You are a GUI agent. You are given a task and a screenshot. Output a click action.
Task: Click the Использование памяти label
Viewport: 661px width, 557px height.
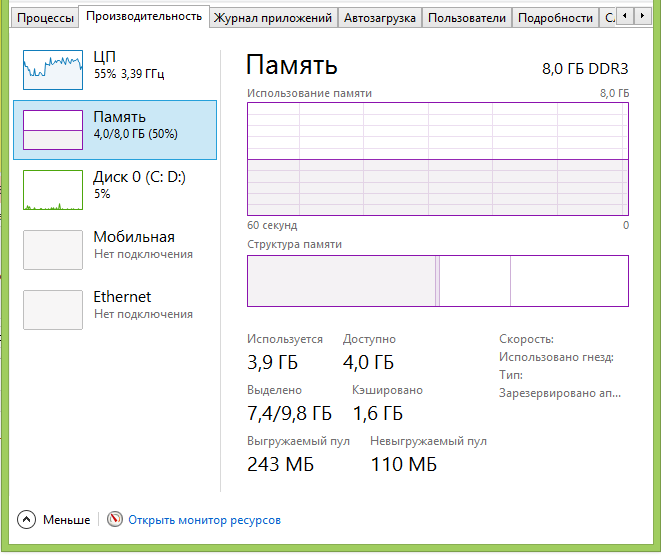click(x=309, y=93)
